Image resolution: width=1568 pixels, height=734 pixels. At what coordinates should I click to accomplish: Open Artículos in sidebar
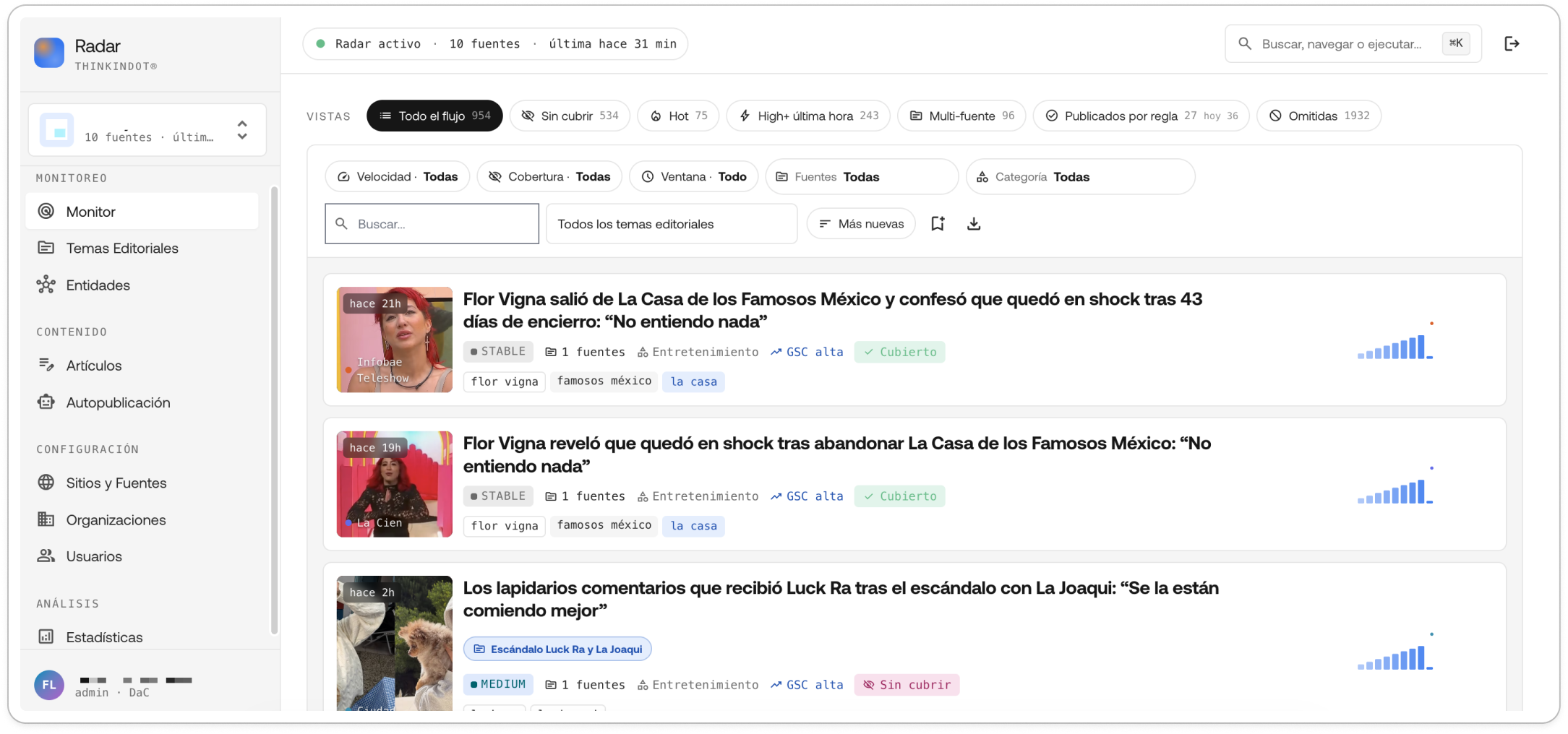click(142, 366)
